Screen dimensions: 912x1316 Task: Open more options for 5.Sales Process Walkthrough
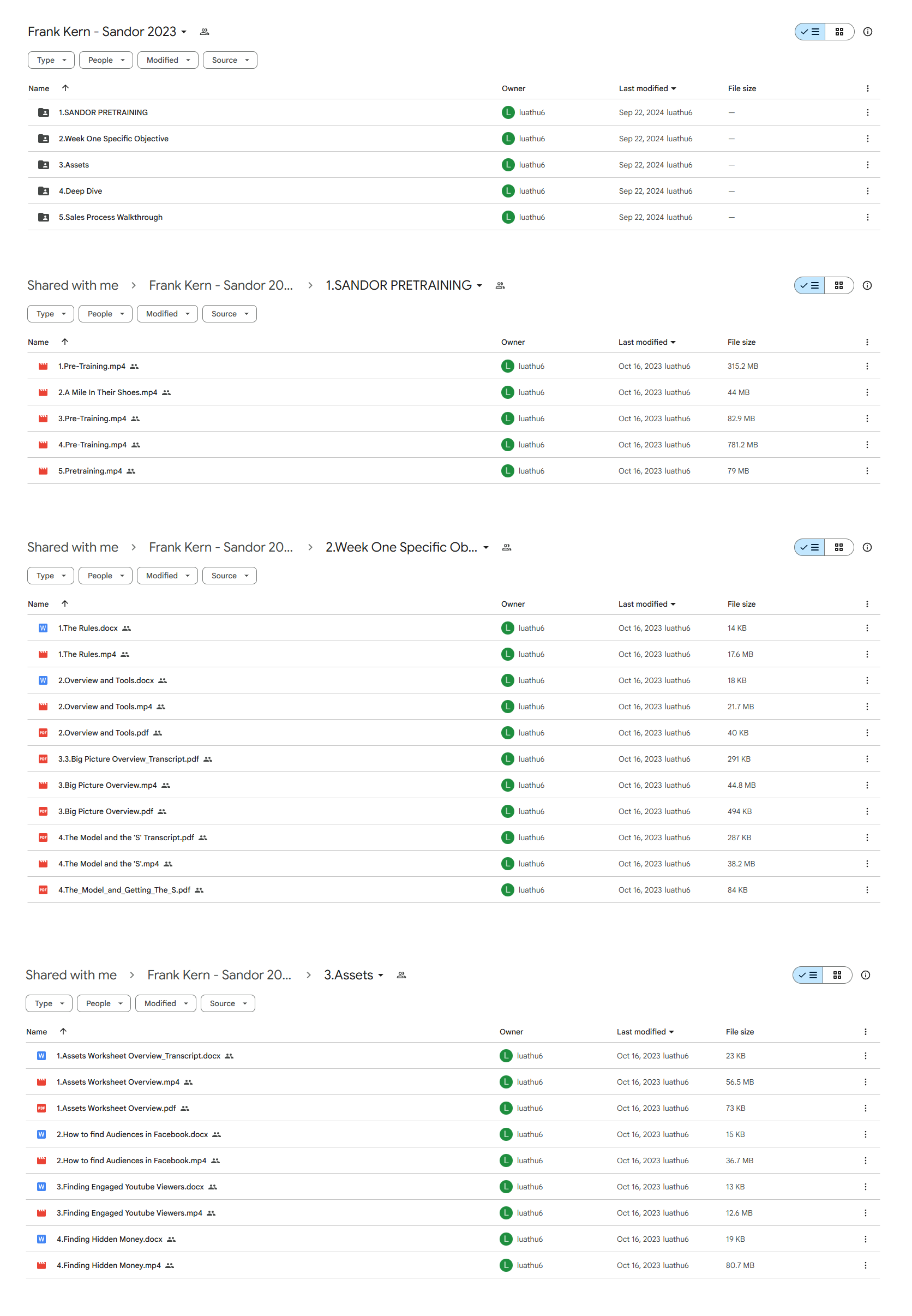[867, 218]
